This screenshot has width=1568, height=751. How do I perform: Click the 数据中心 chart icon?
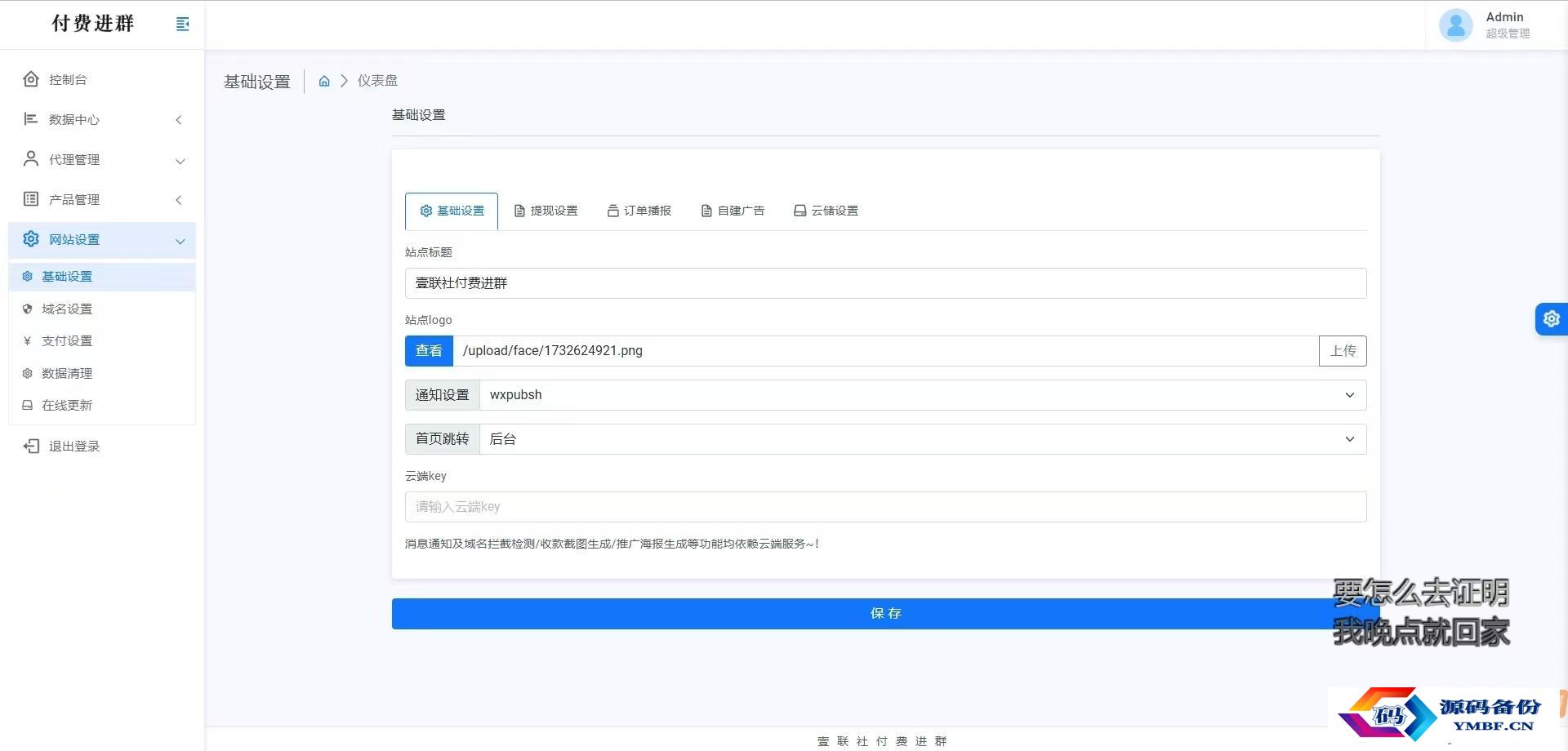(x=31, y=119)
